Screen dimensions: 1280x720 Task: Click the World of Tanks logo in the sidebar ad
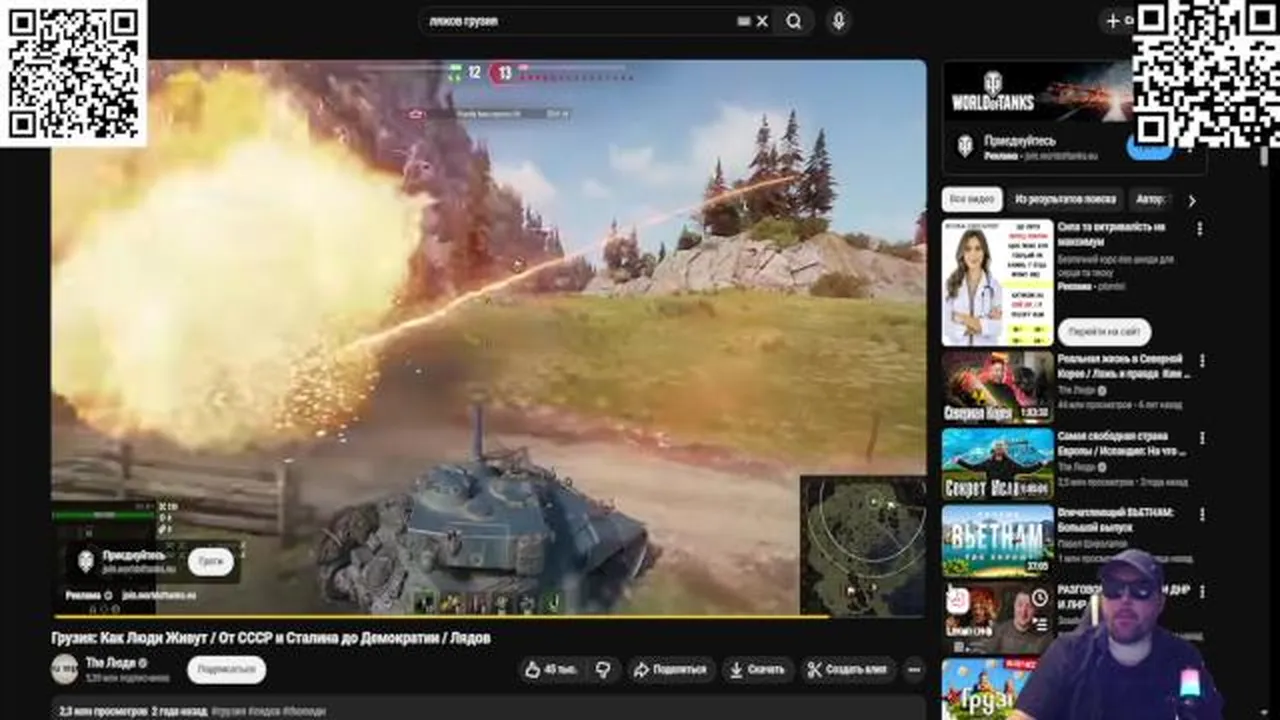tap(965, 146)
